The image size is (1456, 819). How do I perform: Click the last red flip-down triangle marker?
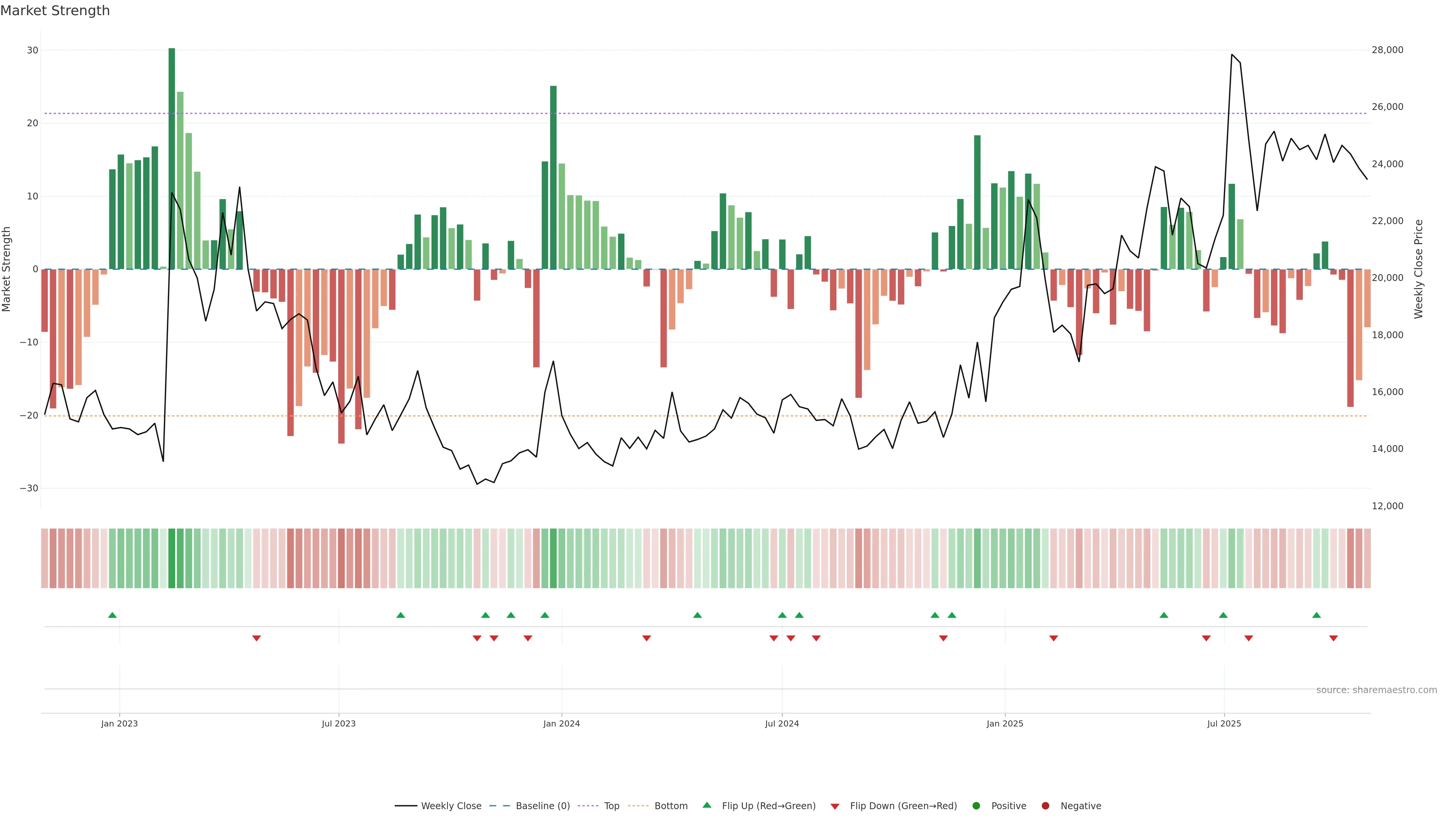[x=1334, y=638]
